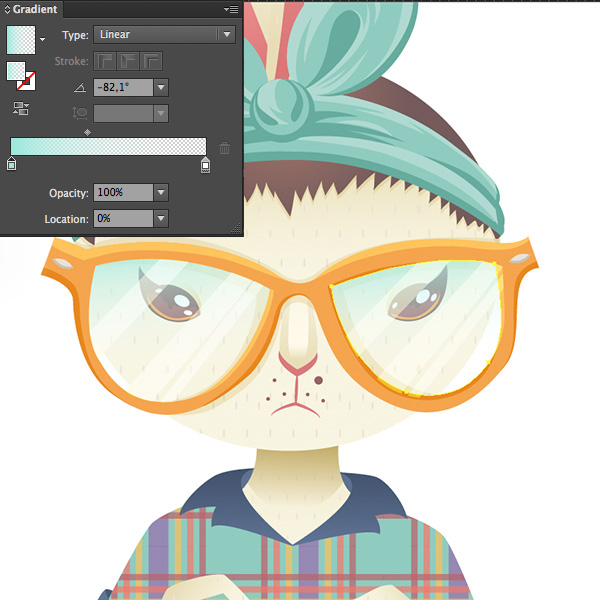This screenshot has height=600, width=600.
Task: Click the angle input field -82,1°
Action: (123, 88)
